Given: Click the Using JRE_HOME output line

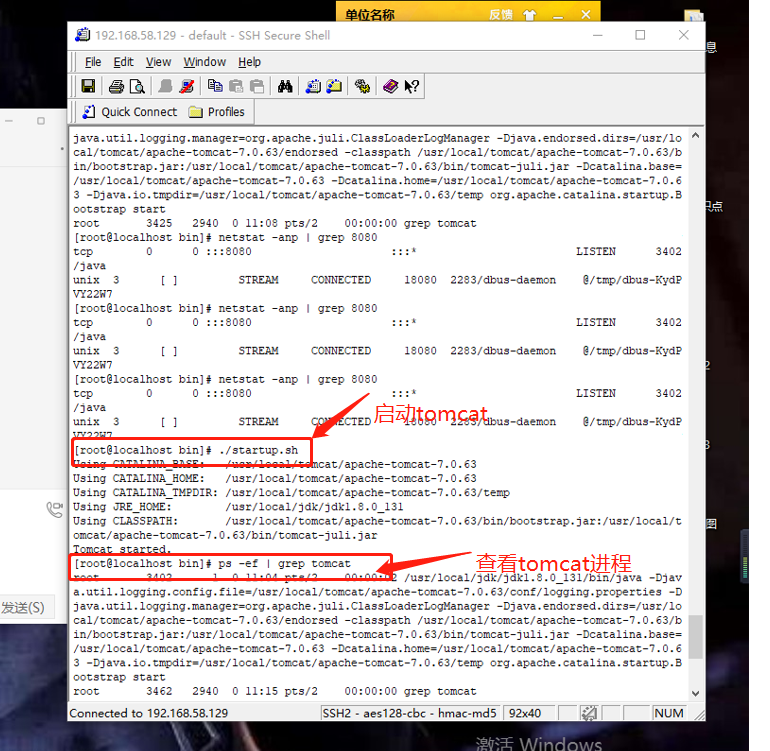Looking at the screenshot, I should (238, 506).
